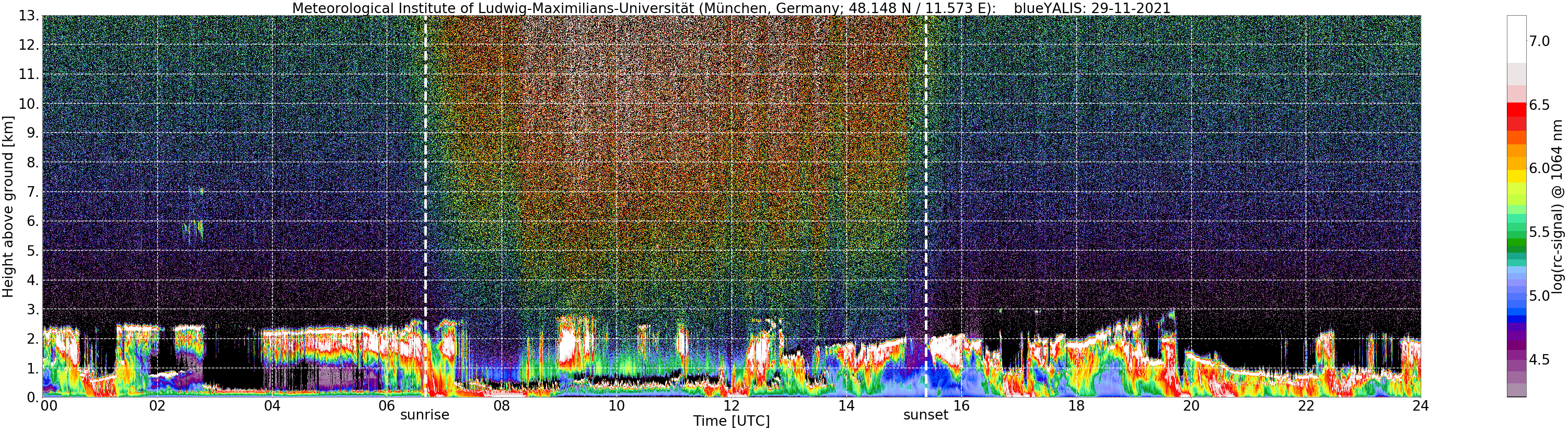Viewport: 1568px width, 431px height.
Task: Click the height axis tick label 5.
Action: point(33,251)
